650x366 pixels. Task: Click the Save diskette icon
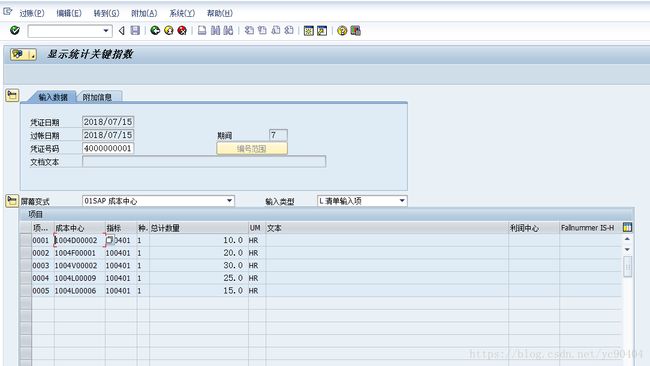click(135, 30)
